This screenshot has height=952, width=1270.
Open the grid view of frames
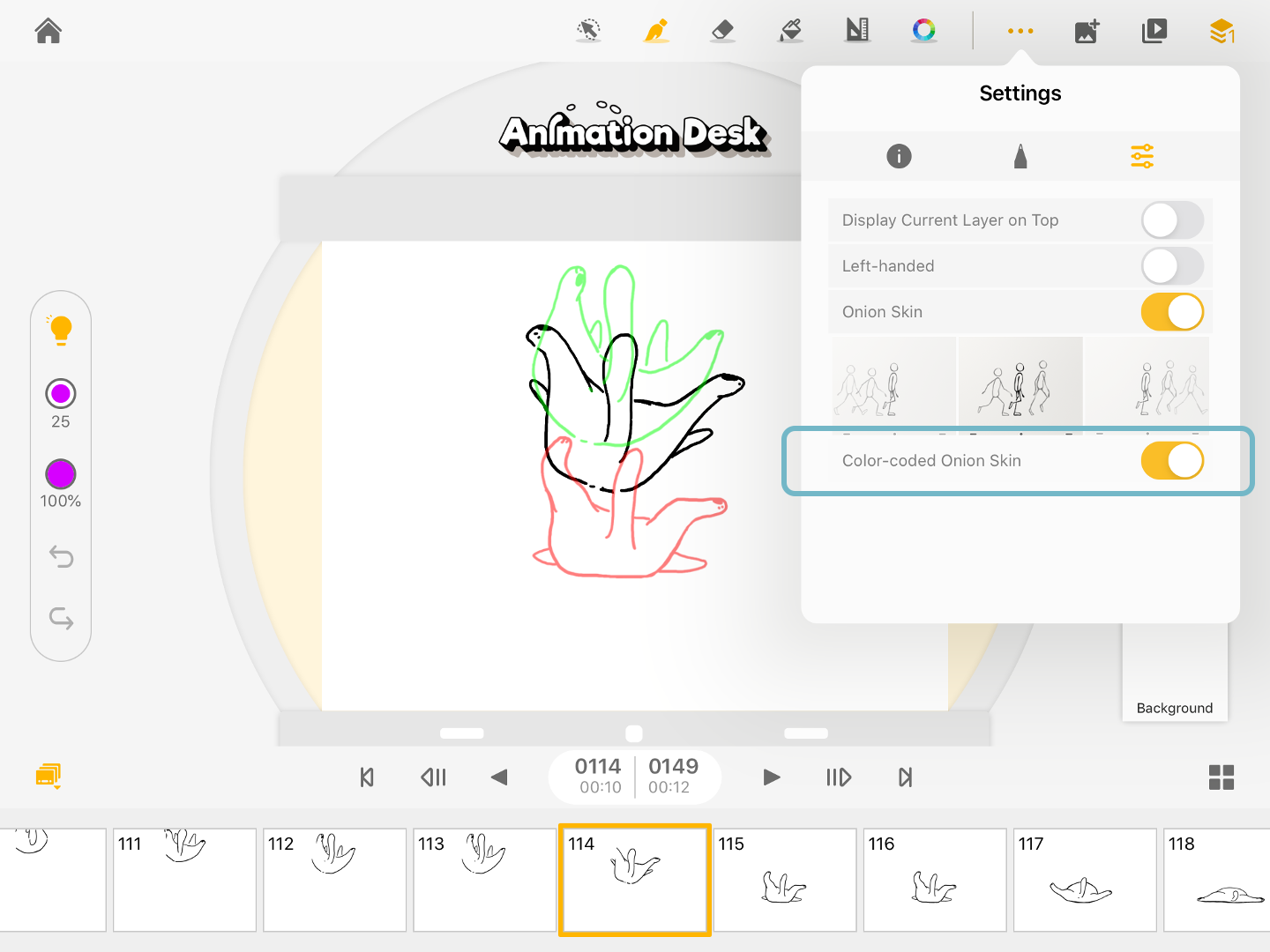tap(1221, 777)
